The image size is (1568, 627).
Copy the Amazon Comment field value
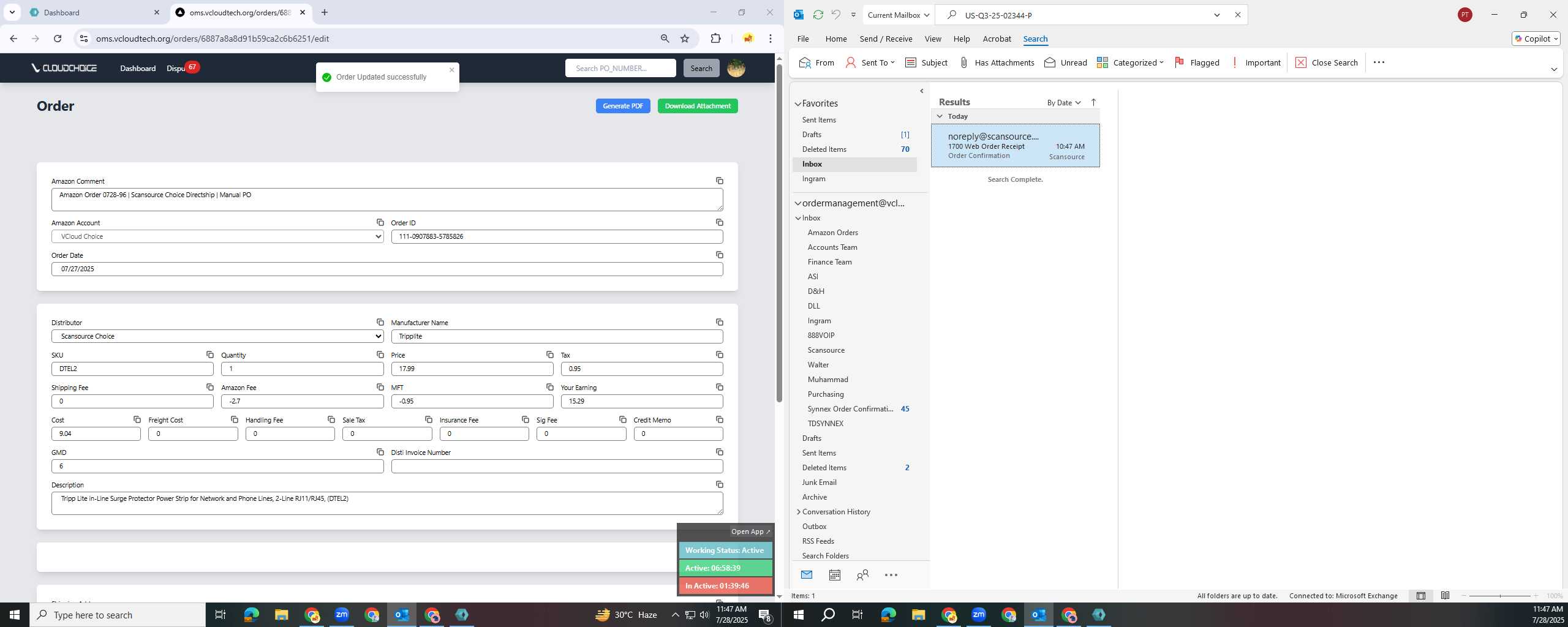[x=720, y=181]
